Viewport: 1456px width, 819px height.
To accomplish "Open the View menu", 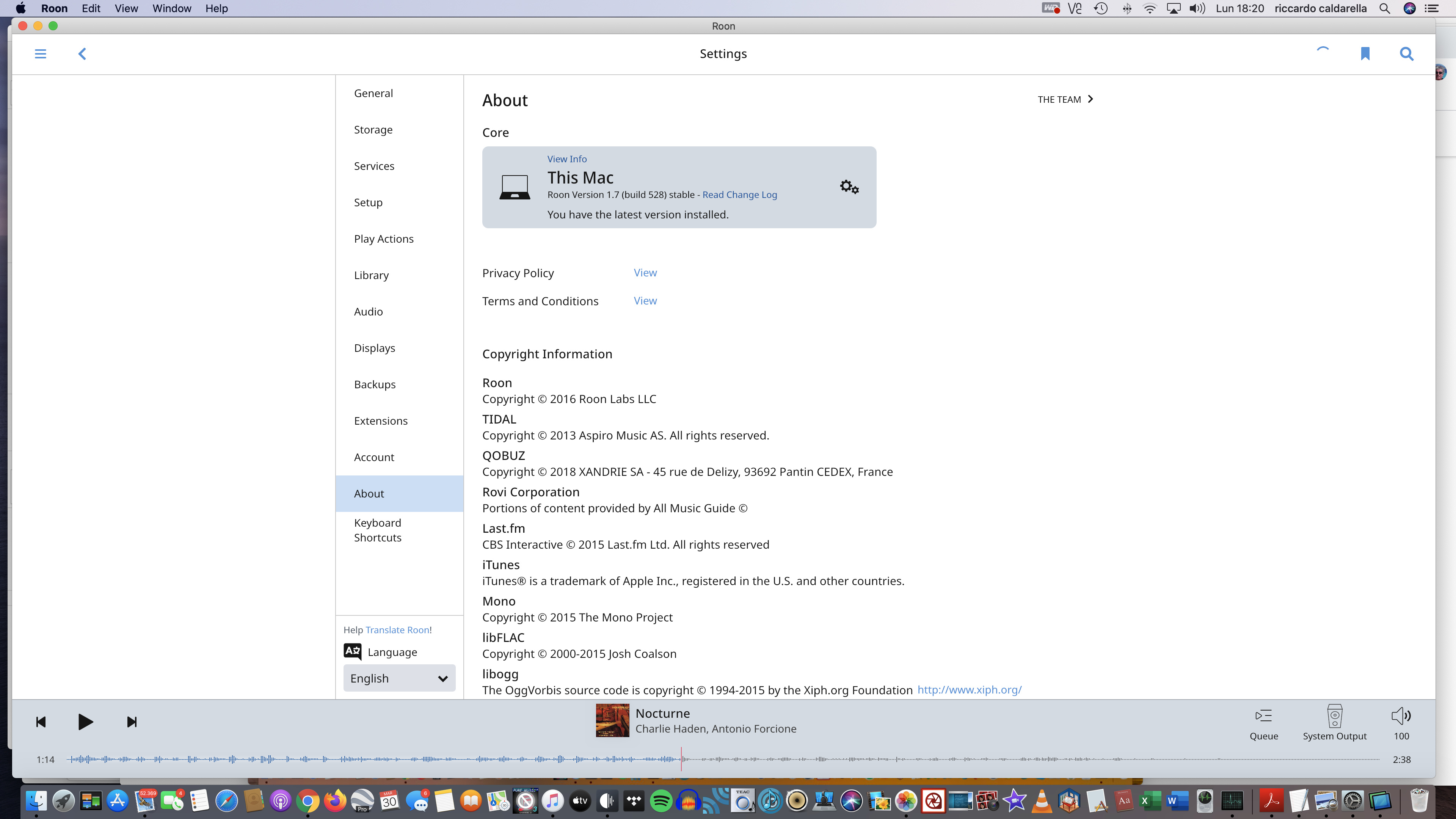I will (126, 8).
